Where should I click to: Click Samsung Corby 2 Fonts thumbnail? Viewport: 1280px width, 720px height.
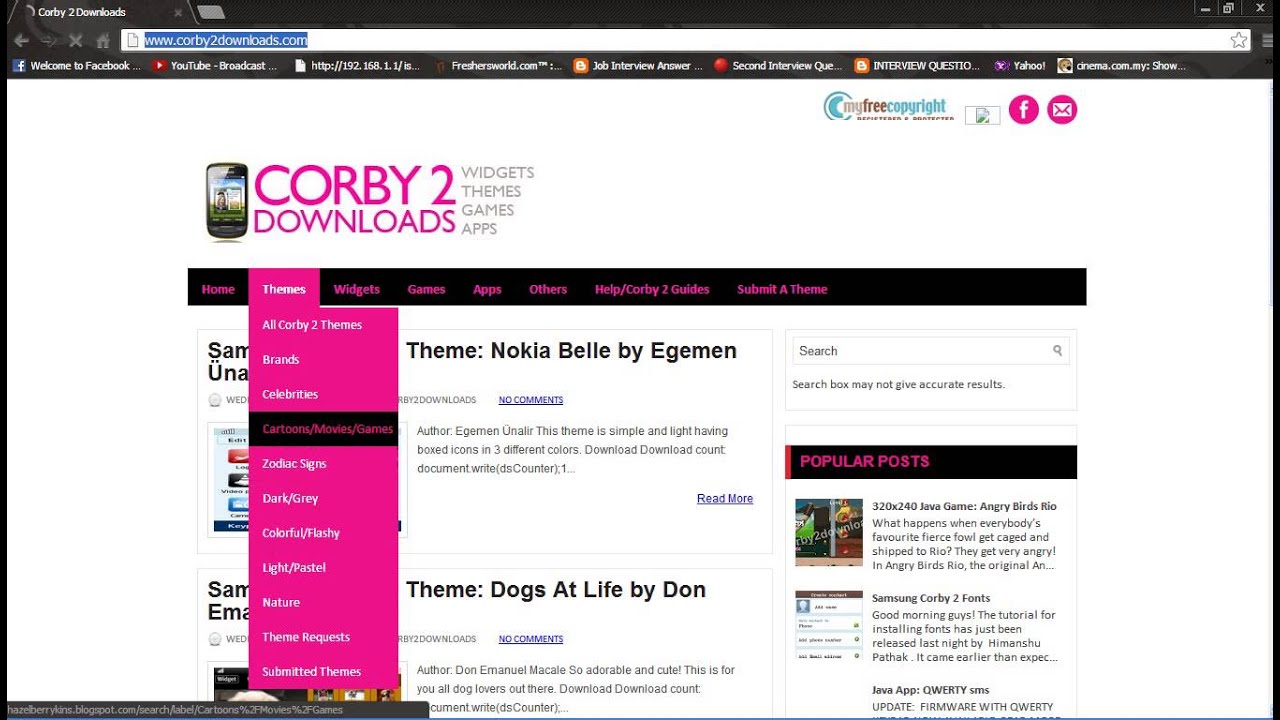[829, 624]
